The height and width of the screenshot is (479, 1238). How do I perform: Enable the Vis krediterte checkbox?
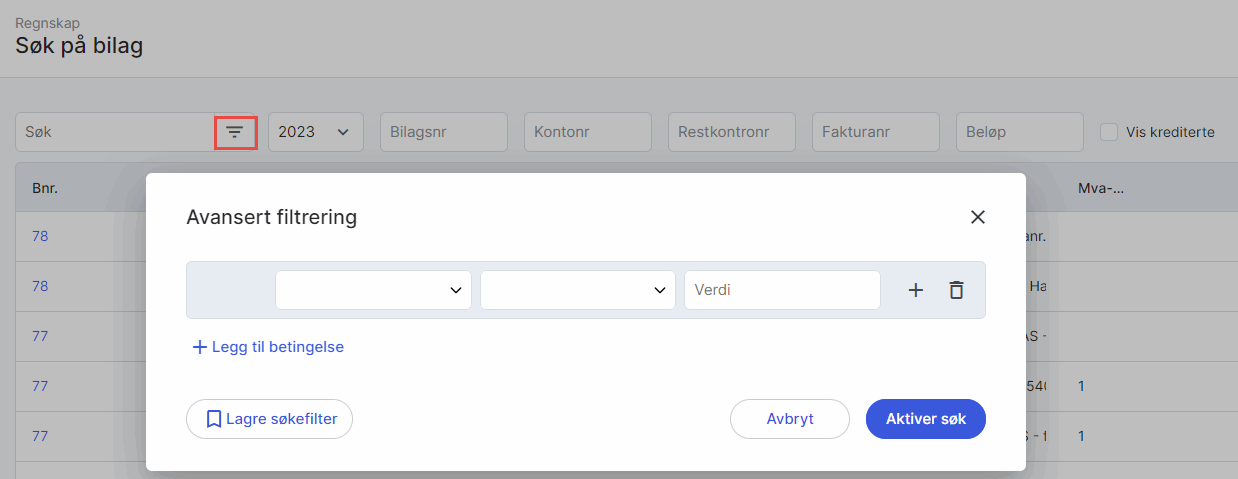click(1108, 132)
